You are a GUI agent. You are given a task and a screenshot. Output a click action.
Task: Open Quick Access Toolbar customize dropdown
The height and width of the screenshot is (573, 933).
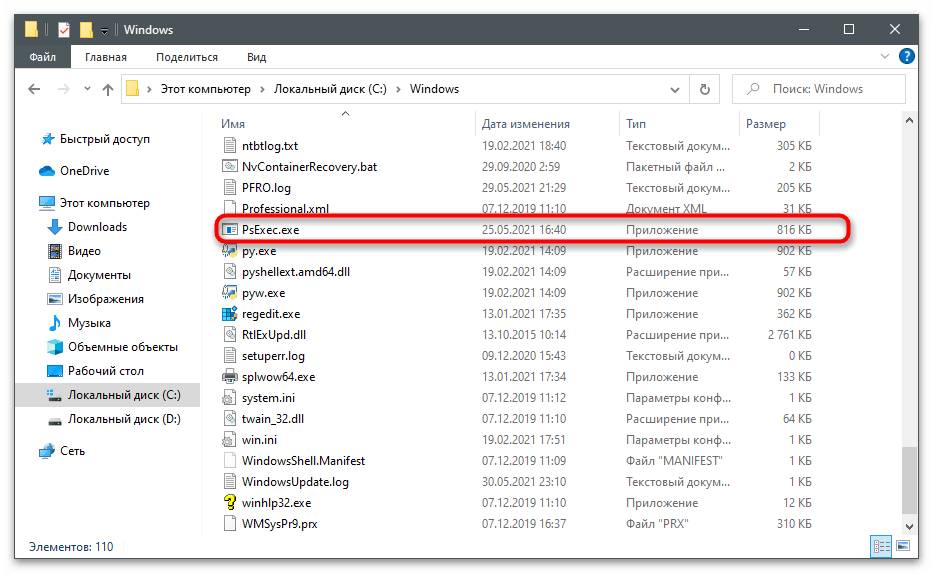104,31
